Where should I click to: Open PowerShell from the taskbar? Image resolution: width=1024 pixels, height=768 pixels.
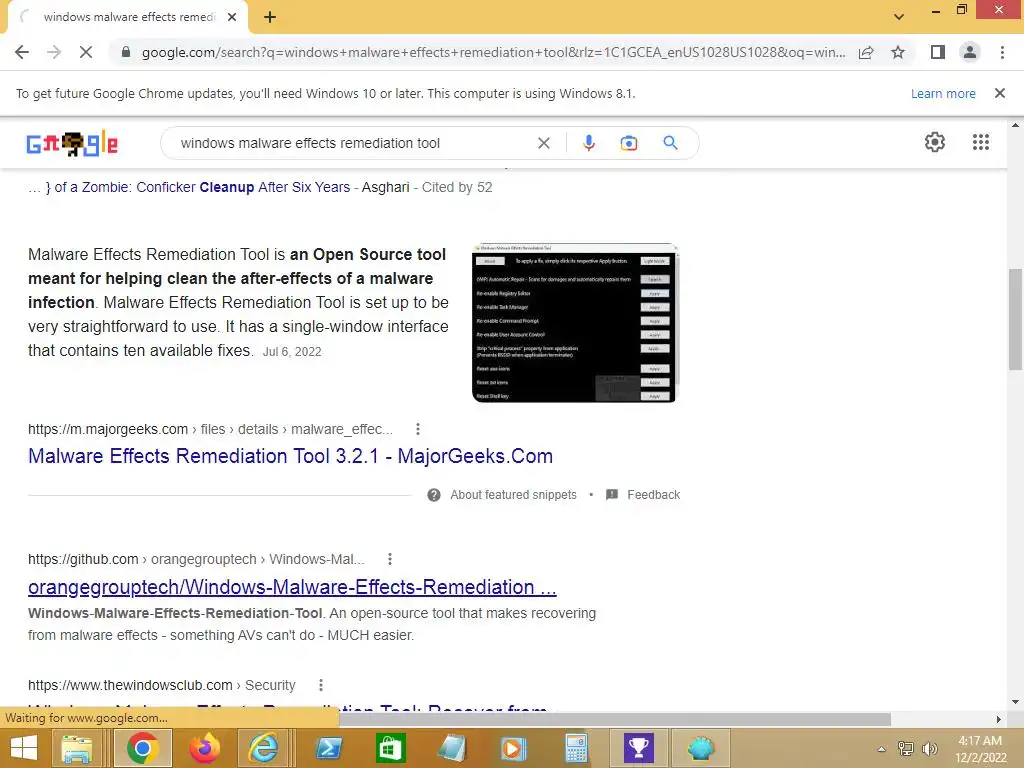[x=328, y=748]
